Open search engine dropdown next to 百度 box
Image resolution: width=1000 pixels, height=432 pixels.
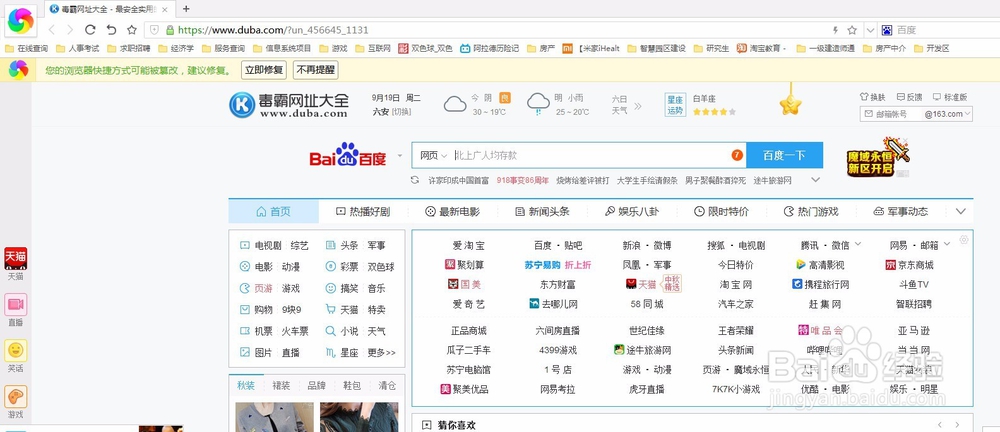[871, 30]
